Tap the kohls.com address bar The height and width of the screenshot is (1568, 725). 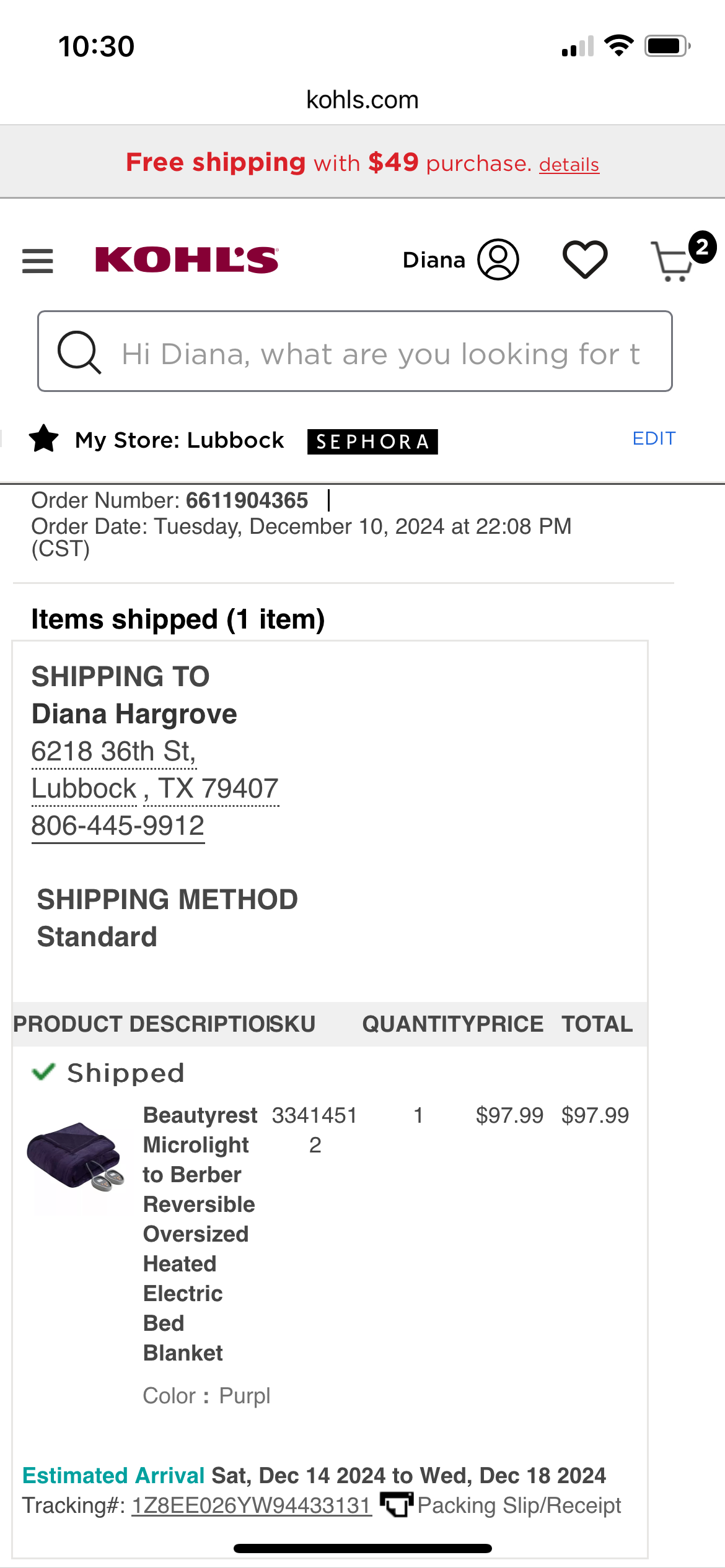click(x=362, y=100)
